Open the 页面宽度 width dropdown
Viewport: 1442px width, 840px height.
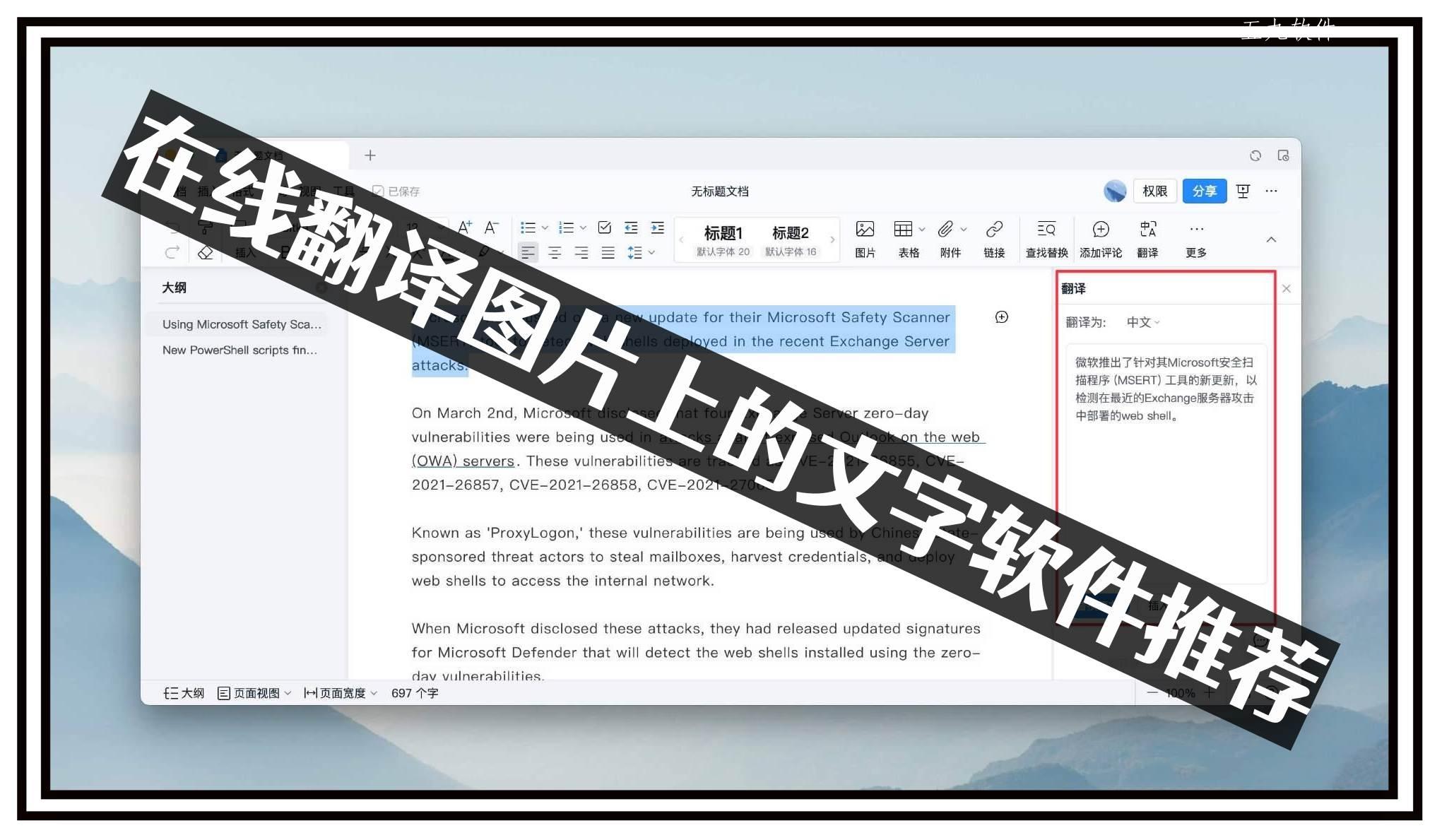pos(341,693)
